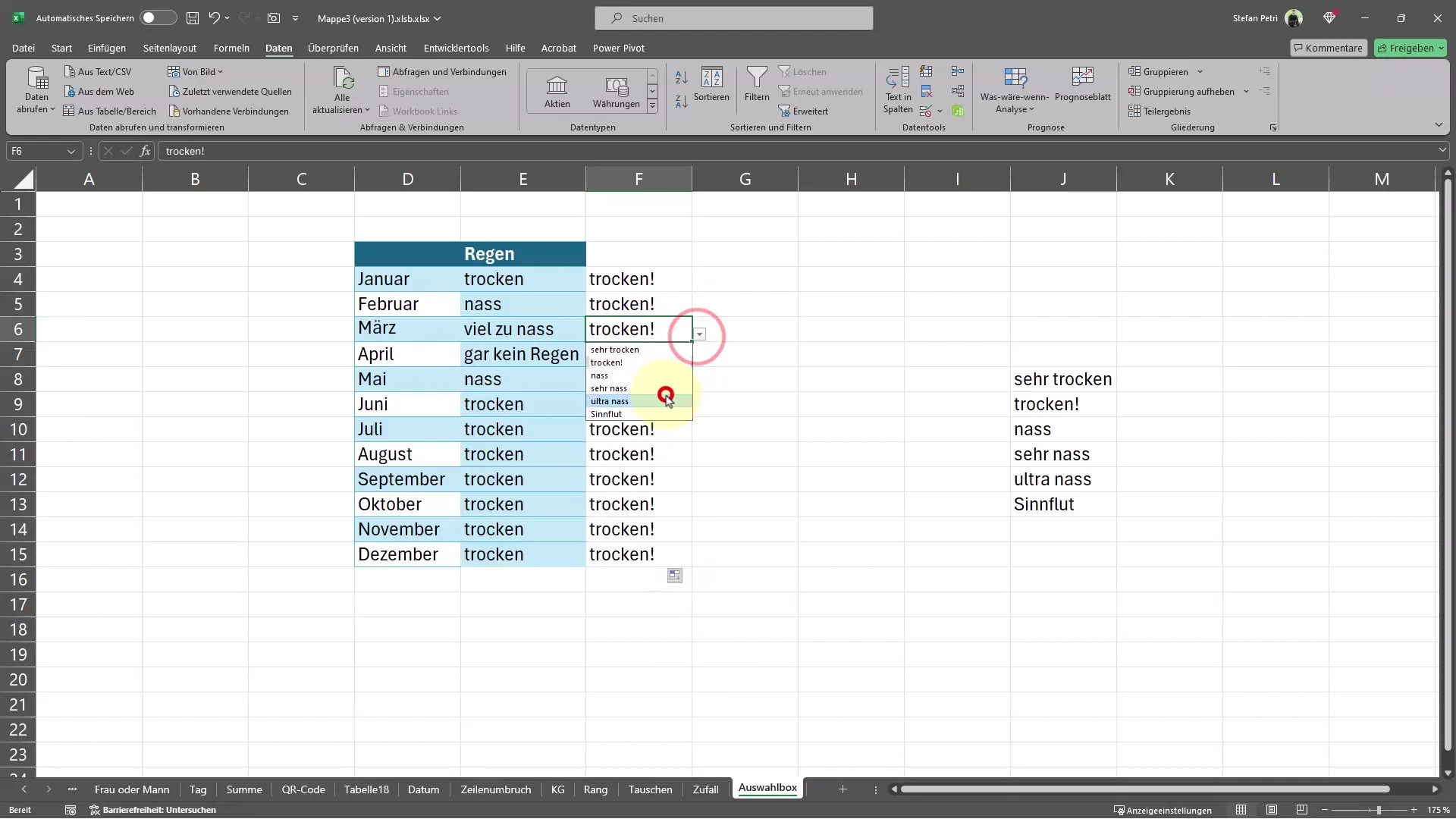
Task: Switch to page break preview in status bar
Action: click(x=1302, y=811)
